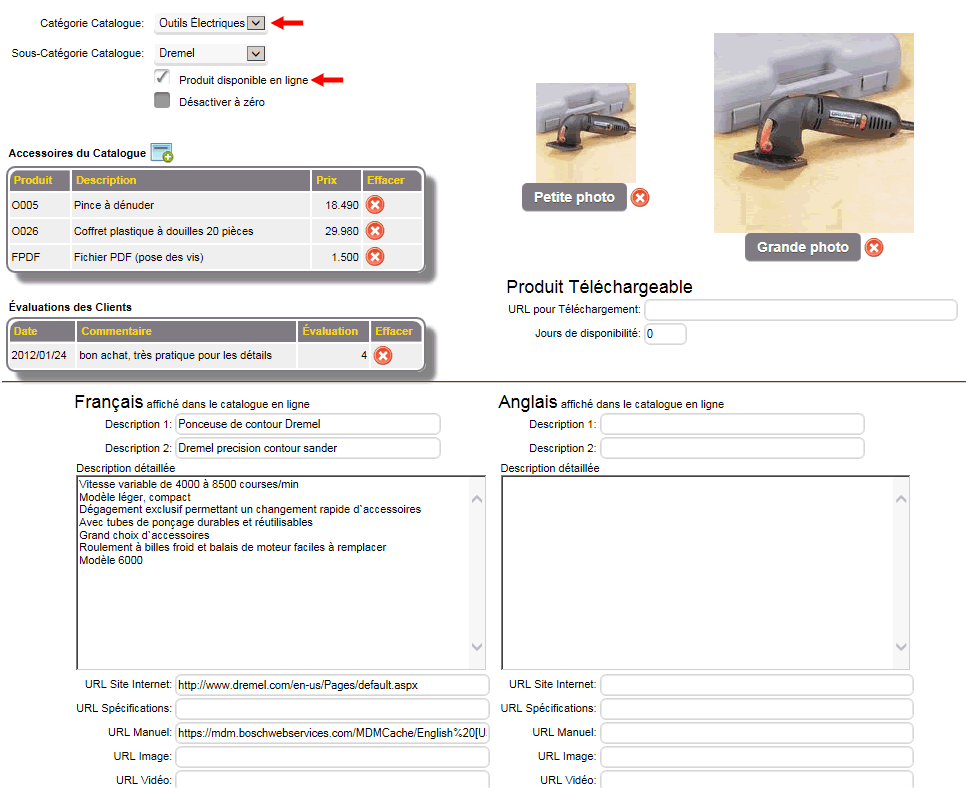966x788 pixels.
Task: Click the Petite photo button
Action: point(574,197)
